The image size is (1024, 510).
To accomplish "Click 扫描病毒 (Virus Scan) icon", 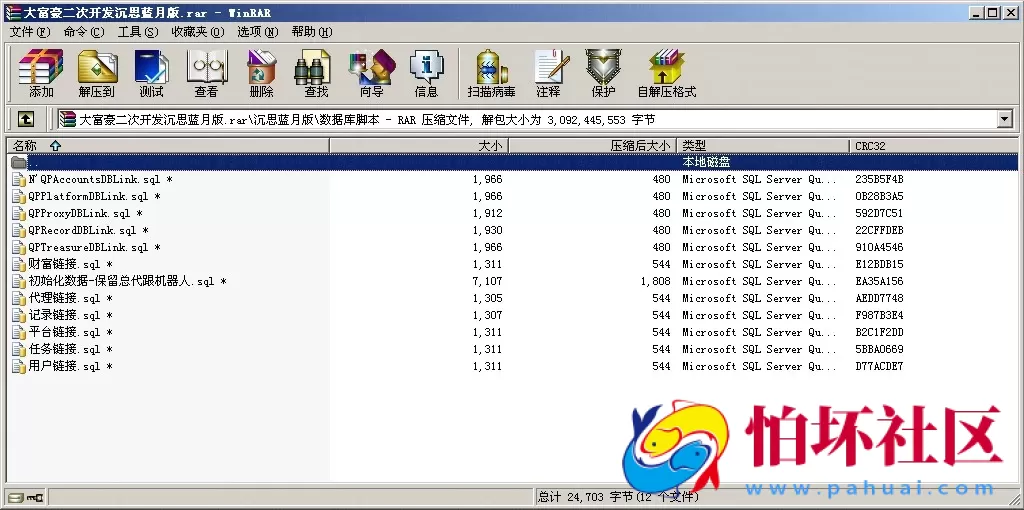I will (x=491, y=73).
